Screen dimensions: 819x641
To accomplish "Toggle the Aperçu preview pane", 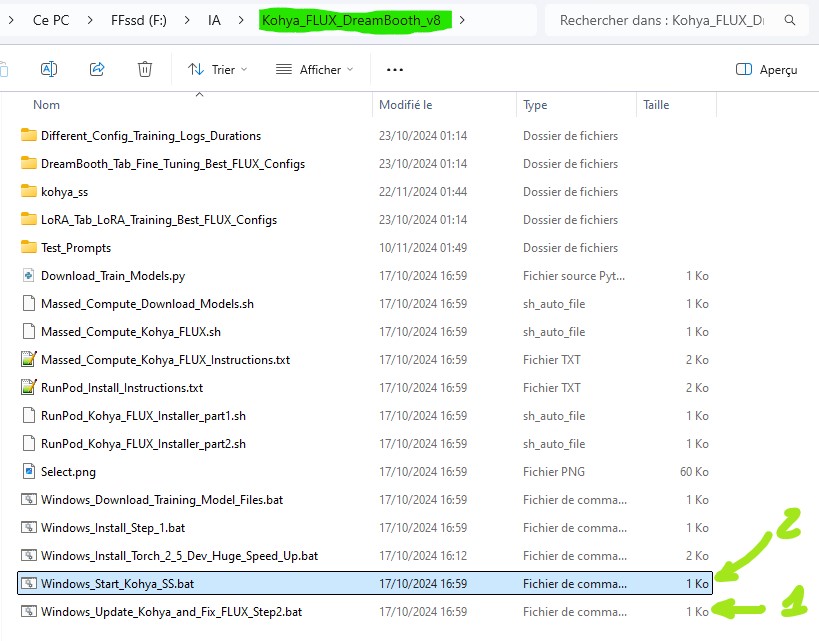I will (766, 69).
